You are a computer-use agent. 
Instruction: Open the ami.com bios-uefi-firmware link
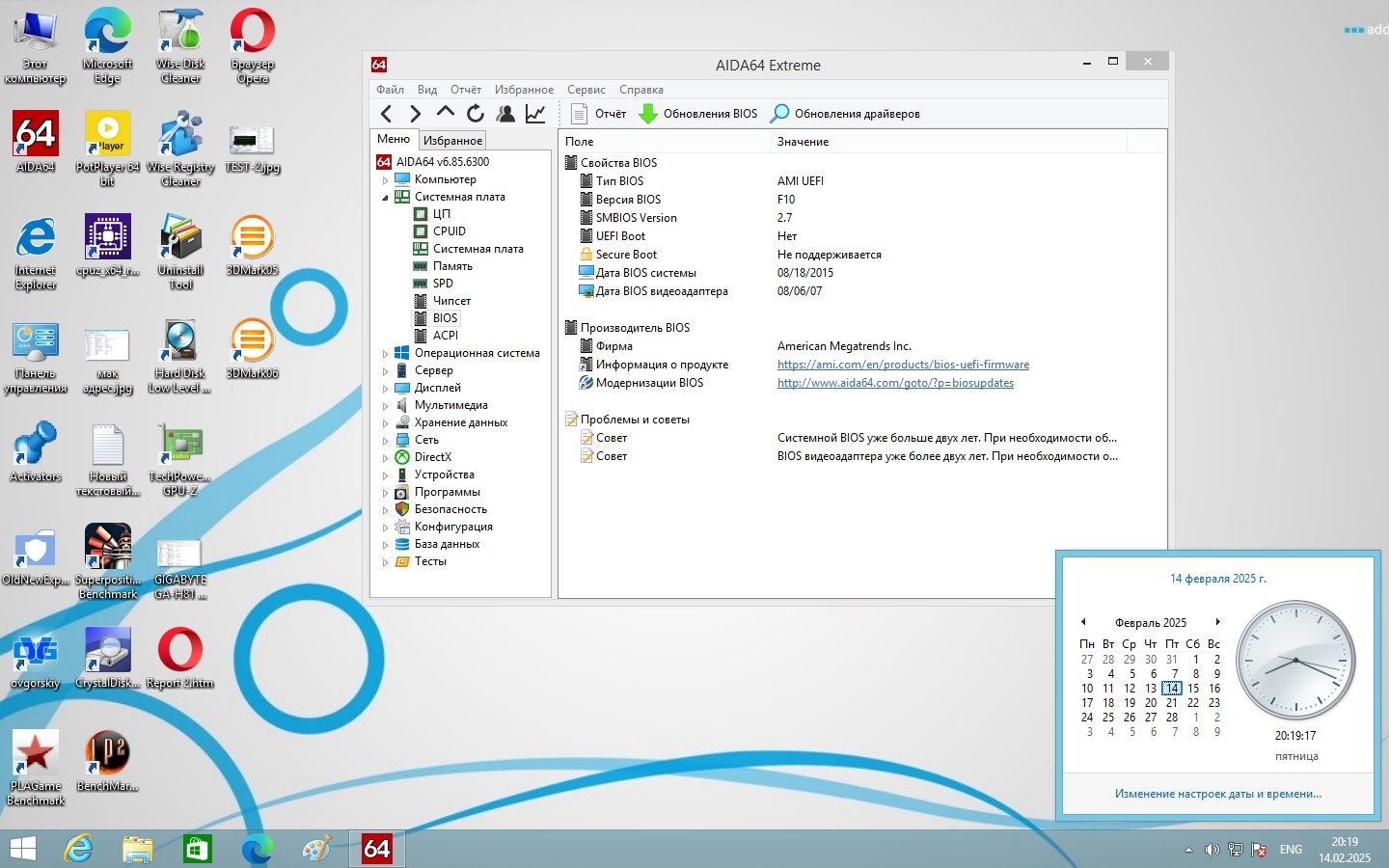(903, 365)
